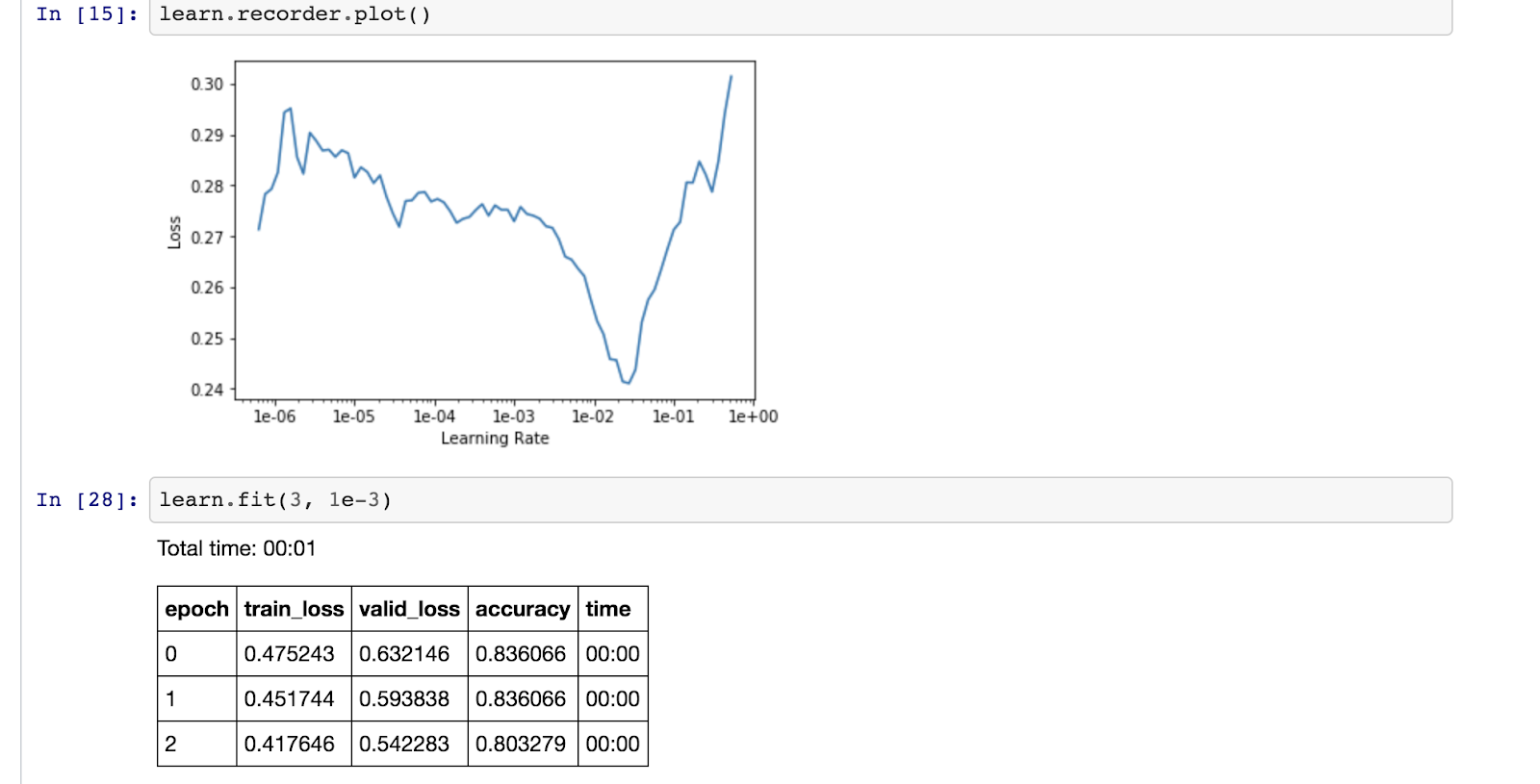Click the time cell of the epoch 2 row
The image size is (1540, 784).
pos(612,744)
